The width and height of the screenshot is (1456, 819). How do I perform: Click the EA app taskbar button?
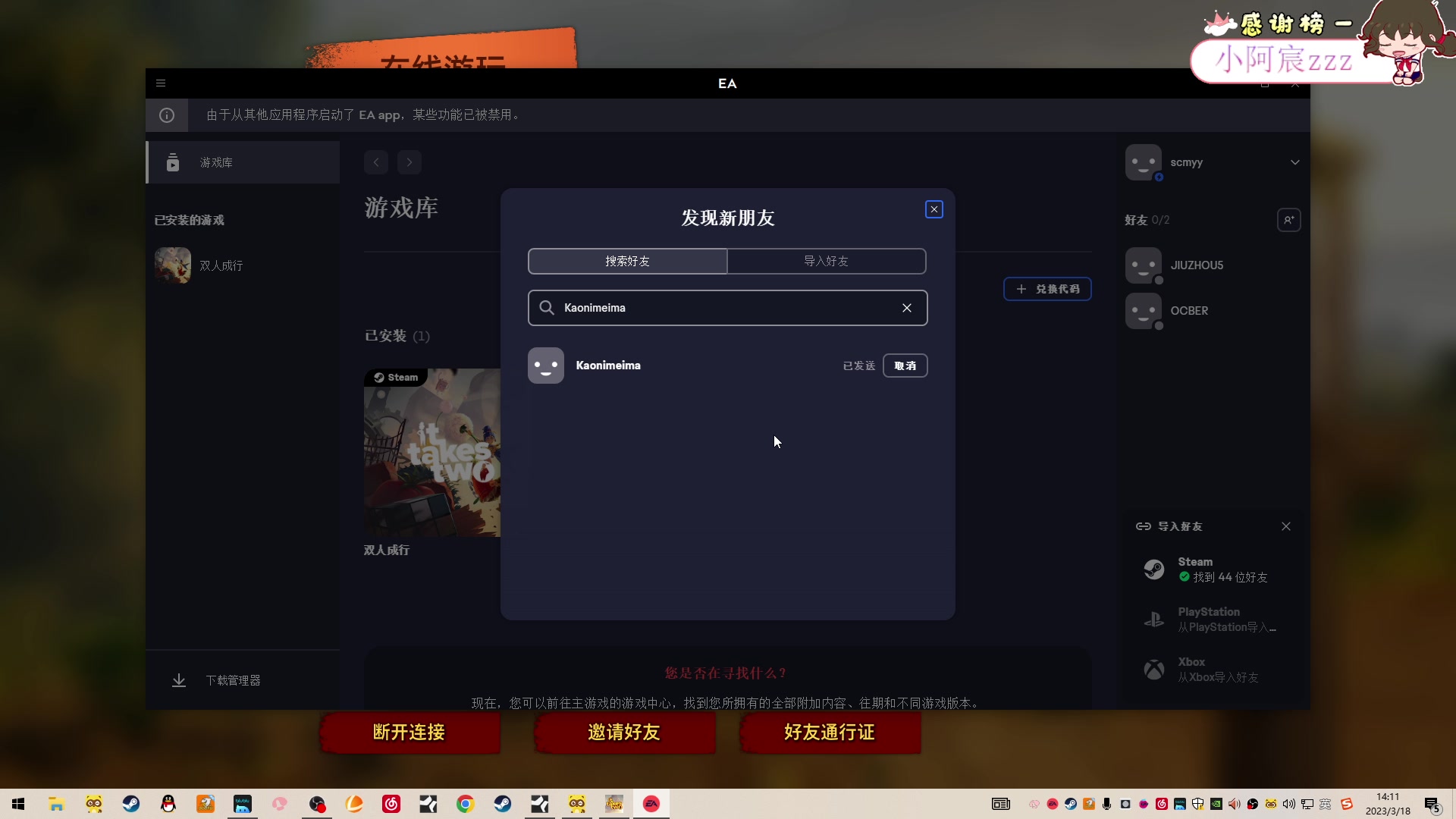coord(651,804)
